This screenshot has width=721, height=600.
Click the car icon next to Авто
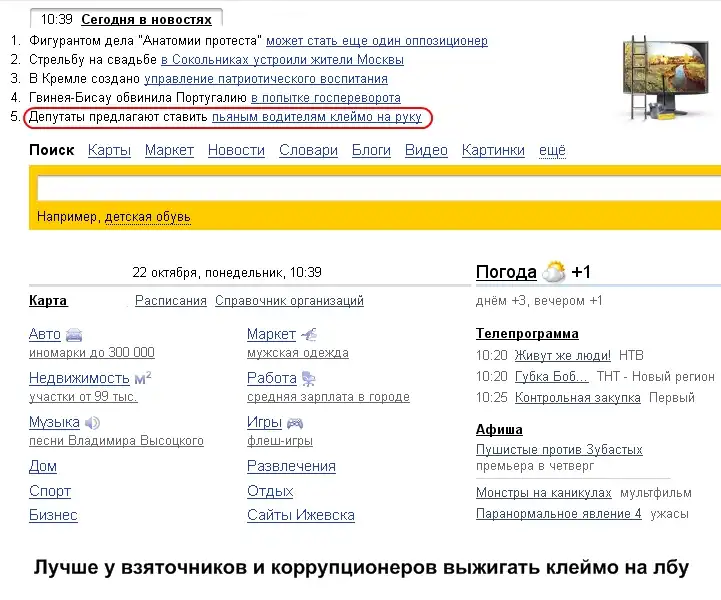point(74,335)
